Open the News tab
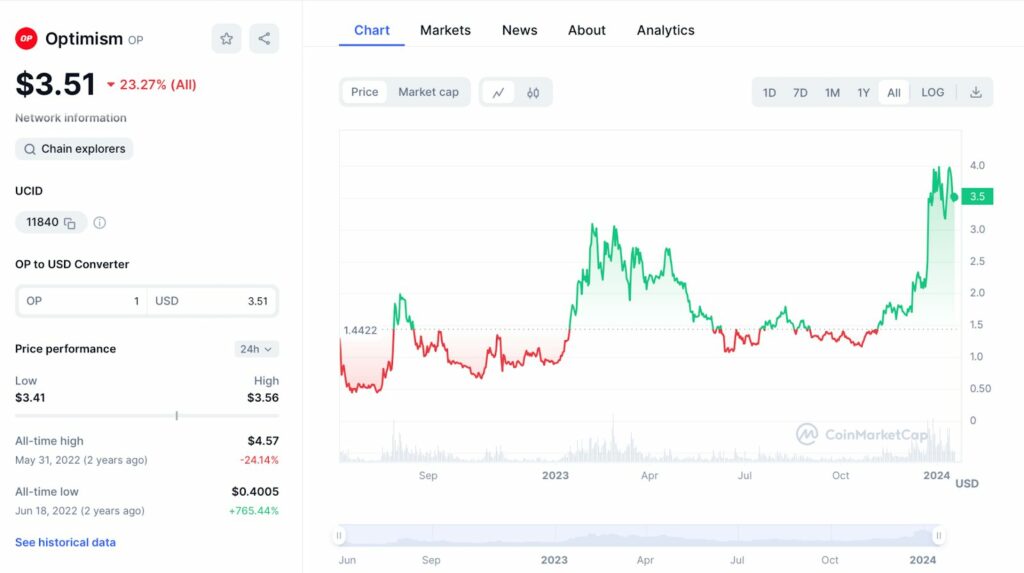The image size is (1024, 573). (519, 30)
